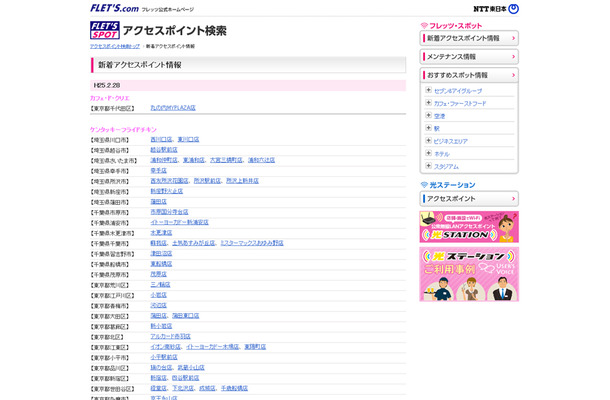Open the 新座野火止店 link
Viewport: 610px width, 400px height.
167,191
